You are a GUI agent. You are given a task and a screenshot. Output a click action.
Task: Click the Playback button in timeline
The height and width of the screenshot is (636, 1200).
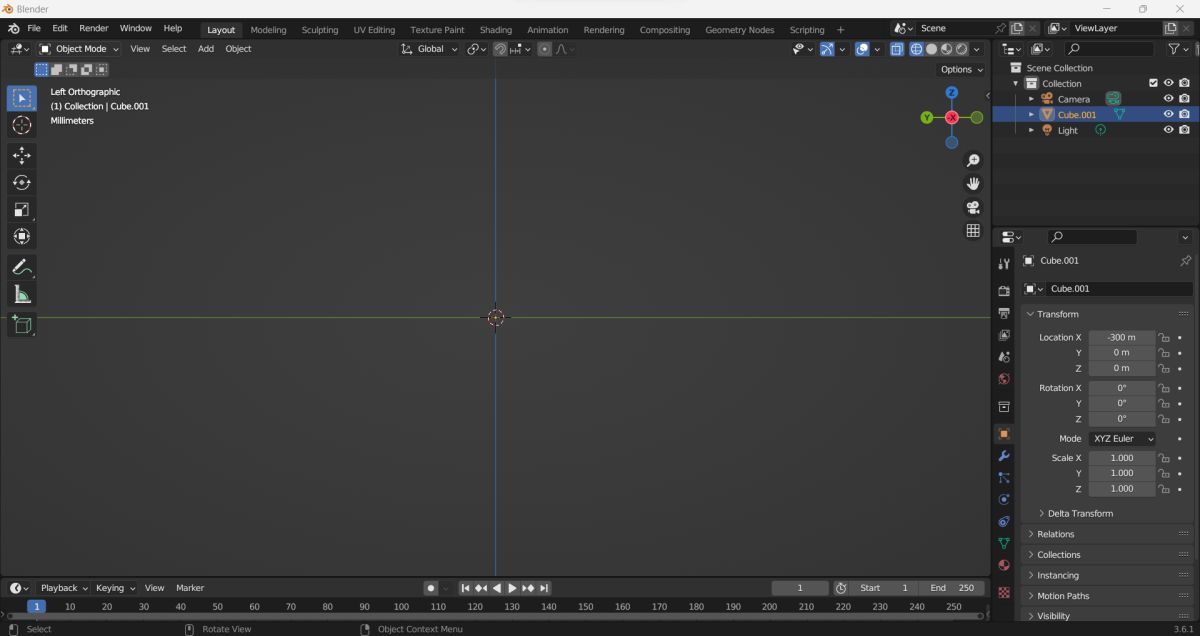(64, 588)
